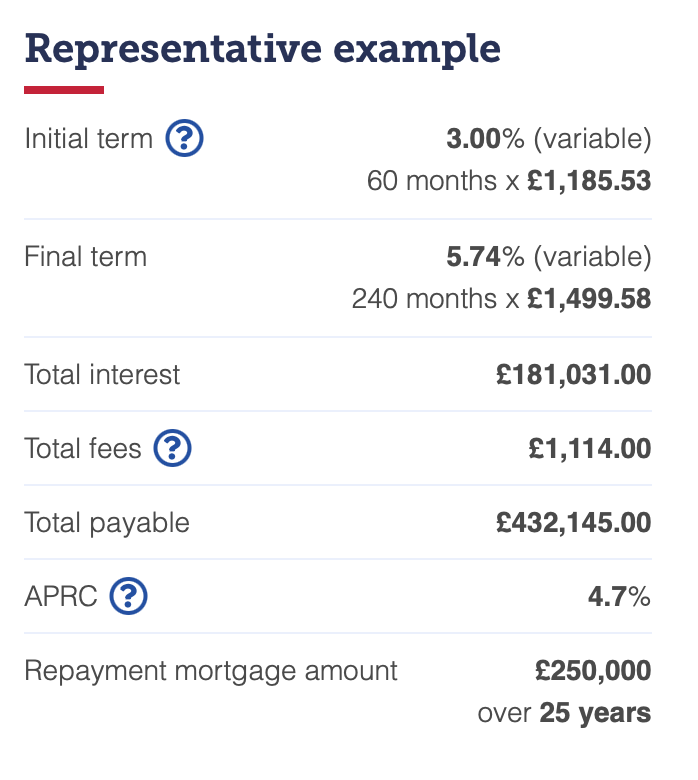698x780 pixels.
Task: Click the Total fees label
Action: coord(83,448)
